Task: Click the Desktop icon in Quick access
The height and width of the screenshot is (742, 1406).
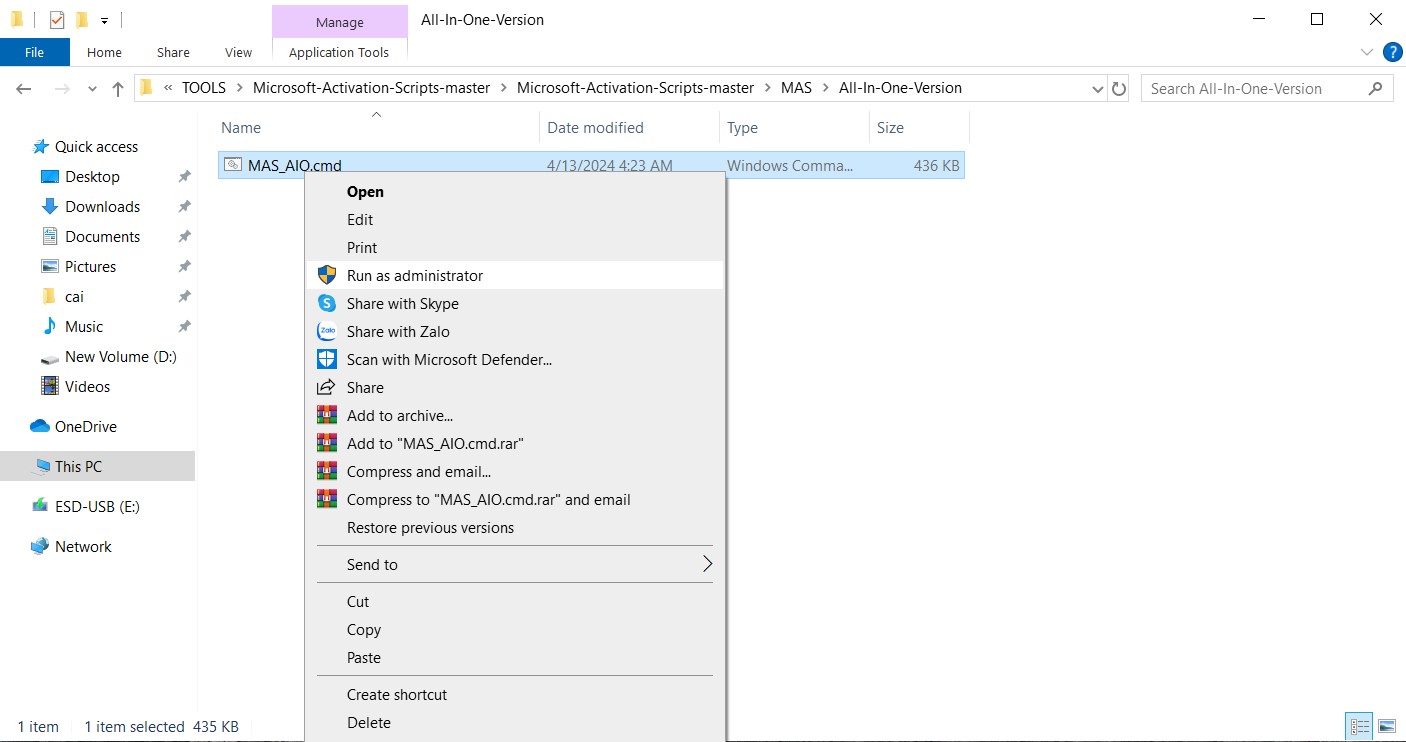Action: [50, 177]
